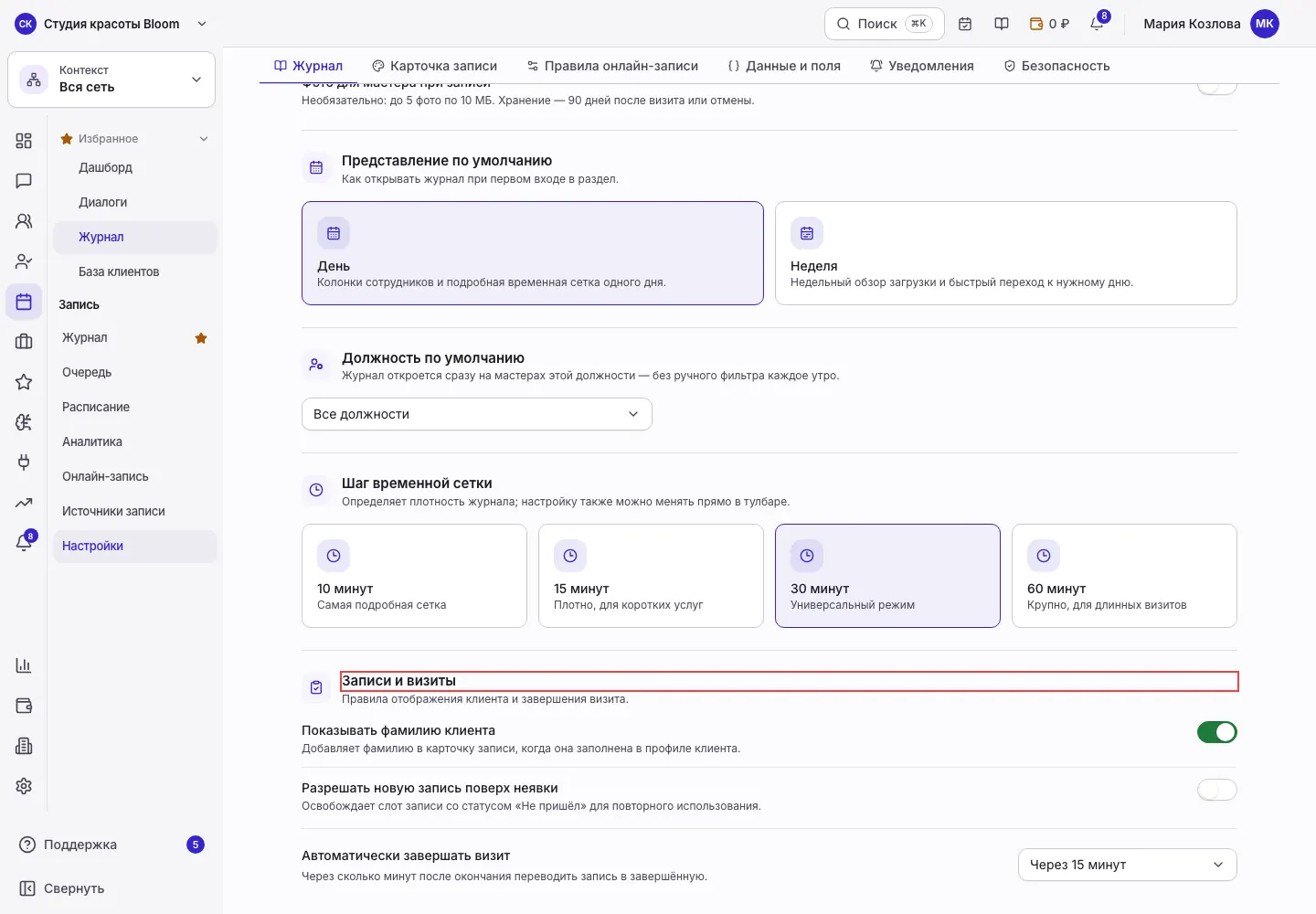The image size is (1316, 914).
Task: Disable the "Показывать фамилию клиента" switch
Action: coord(1217,732)
